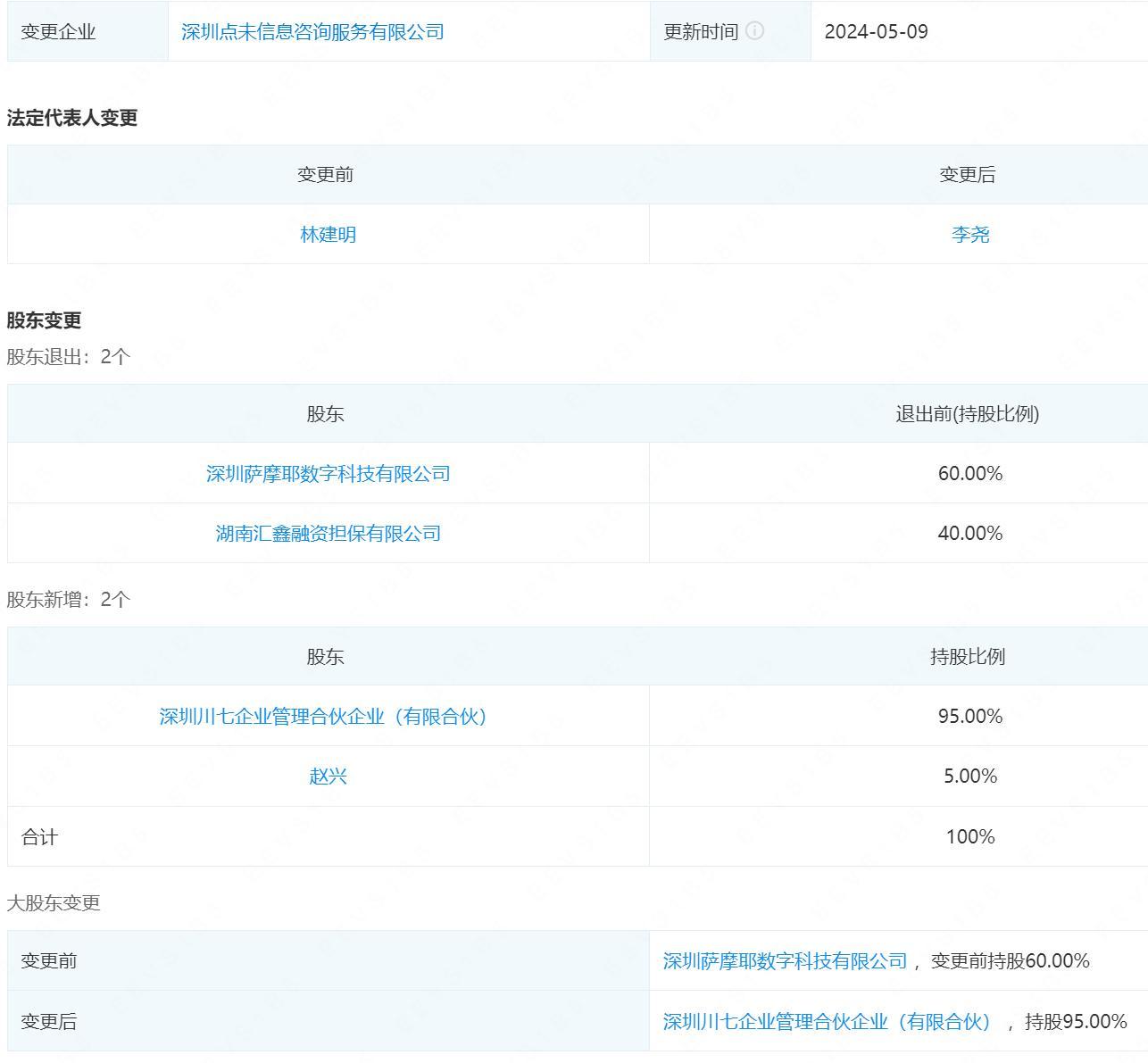Screen dimensions: 1148x1063
Task: Open exited shareholder 深圳萨摩耶数字科技有限公司 in the 股东退出 table
Action: tap(329, 474)
